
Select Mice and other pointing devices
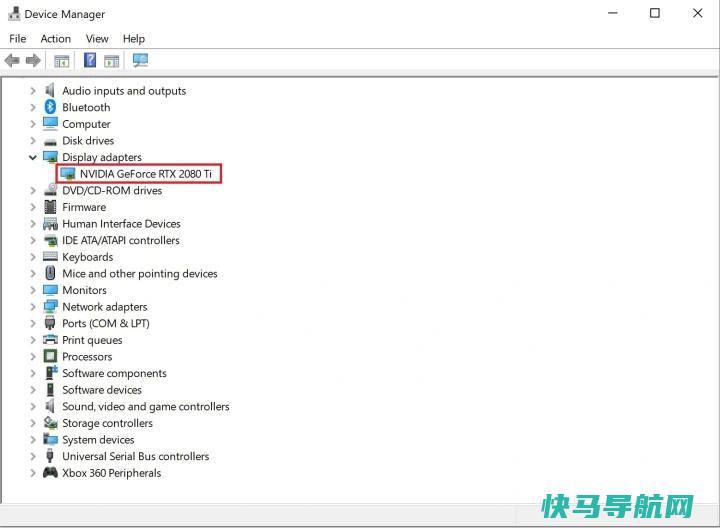pyautogui.click(x=140, y=274)
